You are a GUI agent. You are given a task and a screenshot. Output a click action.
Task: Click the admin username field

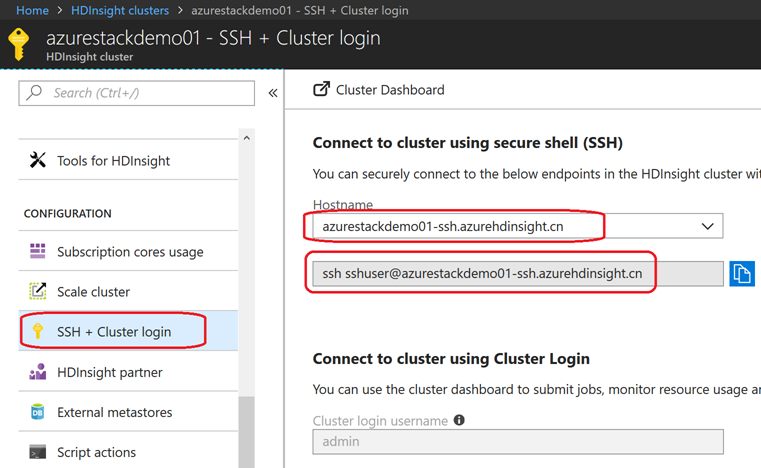pos(518,441)
